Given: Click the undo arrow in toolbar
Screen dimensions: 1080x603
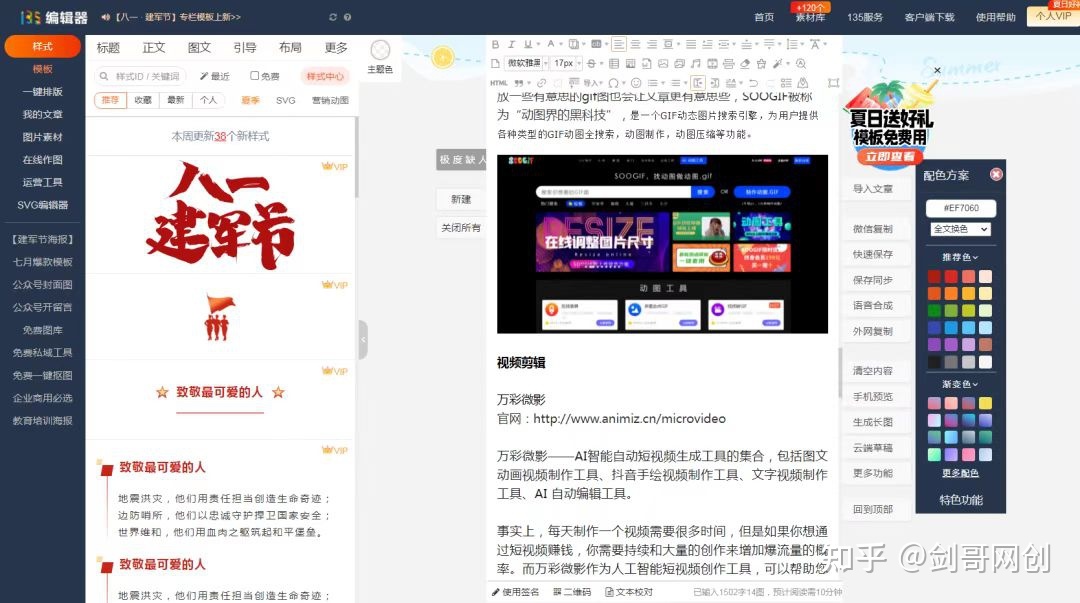Looking at the screenshot, I should coord(753,83).
